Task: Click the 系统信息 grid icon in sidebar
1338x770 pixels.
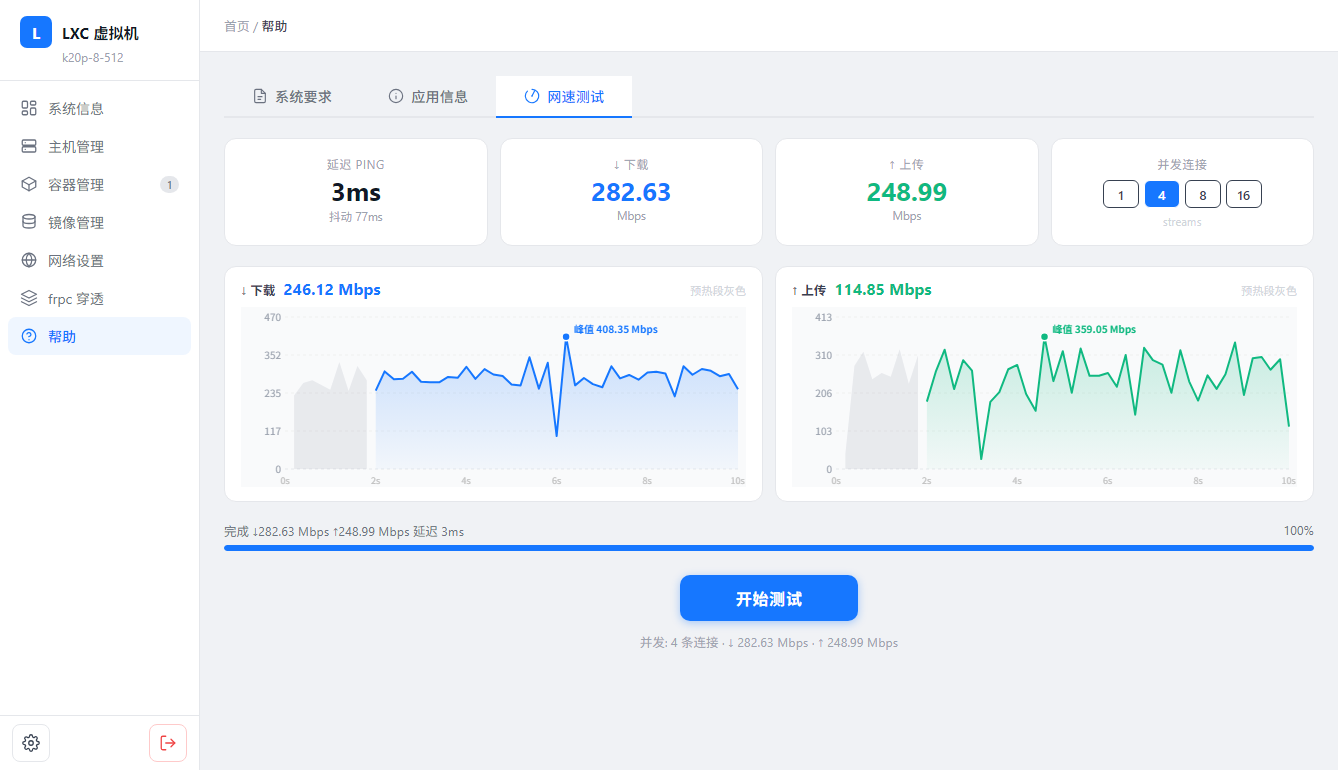Action: point(29,108)
